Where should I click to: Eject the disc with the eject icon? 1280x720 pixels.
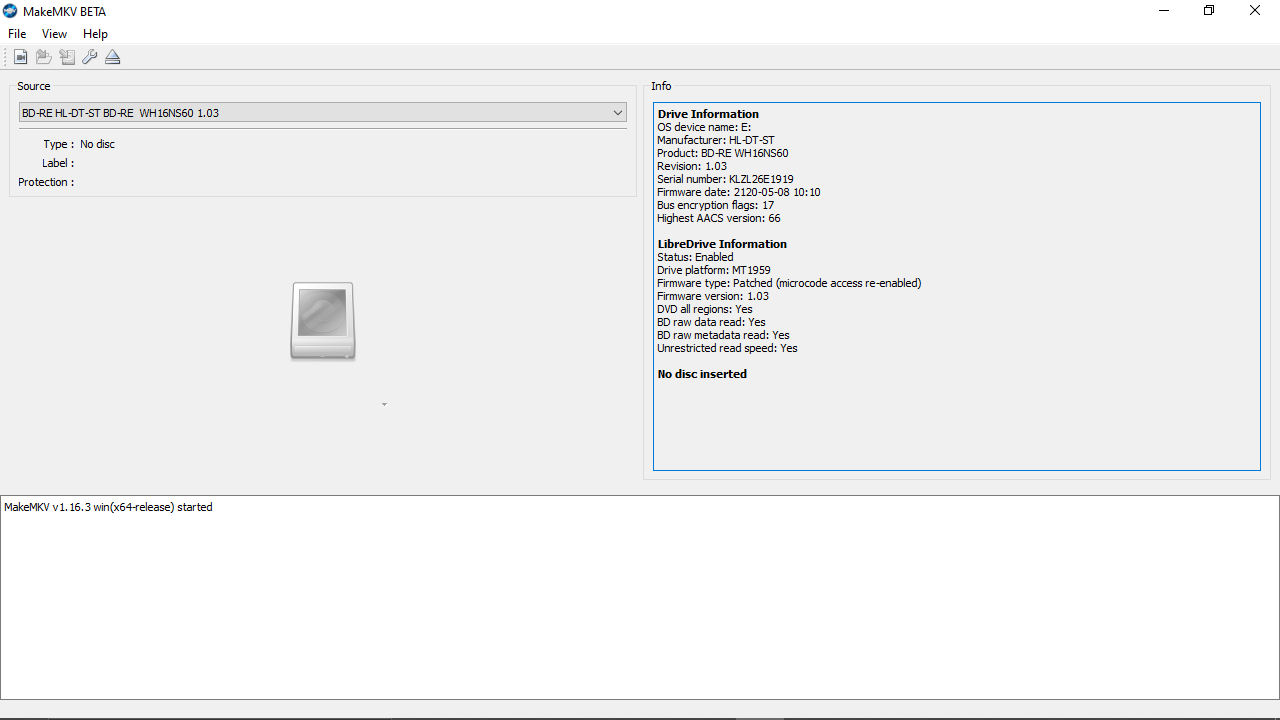coord(113,57)
